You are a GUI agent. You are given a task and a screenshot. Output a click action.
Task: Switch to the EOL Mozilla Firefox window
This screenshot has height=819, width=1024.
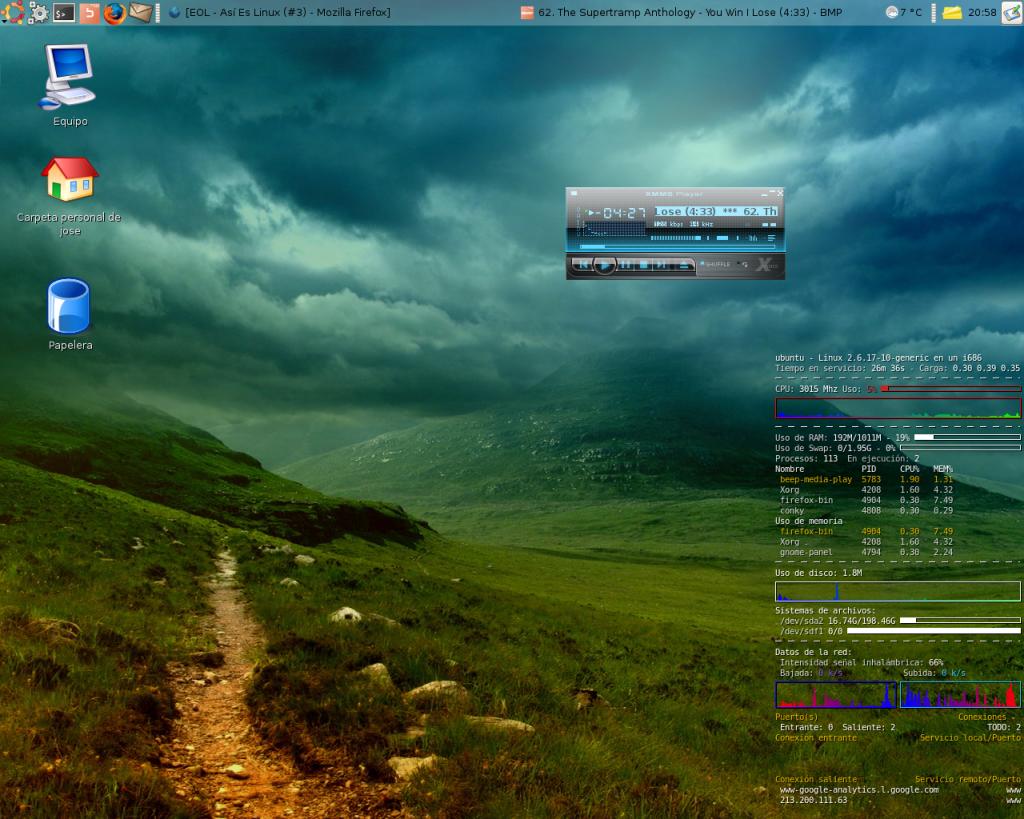280,12
